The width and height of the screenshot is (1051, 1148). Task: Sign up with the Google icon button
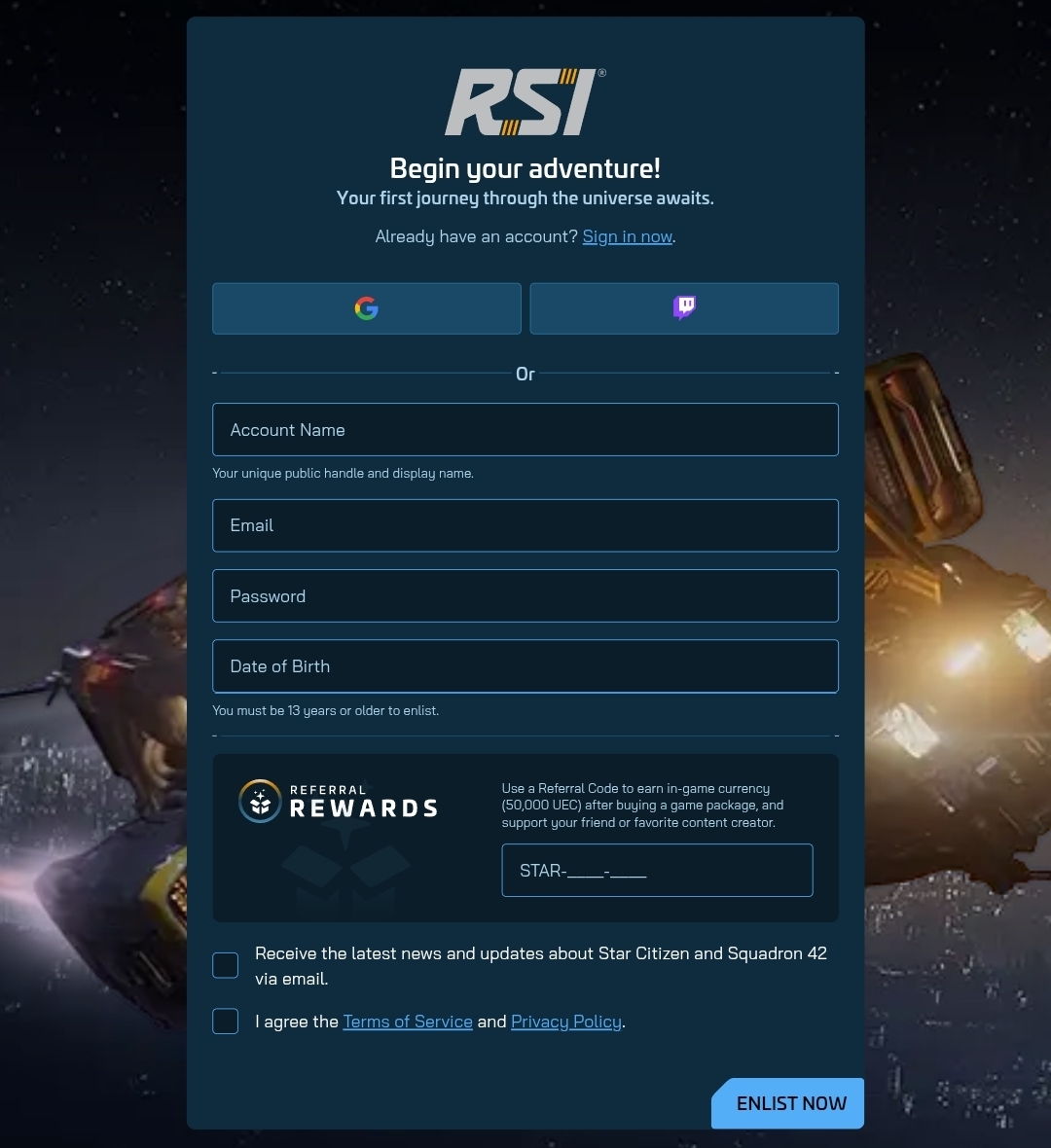click(366, 308)
